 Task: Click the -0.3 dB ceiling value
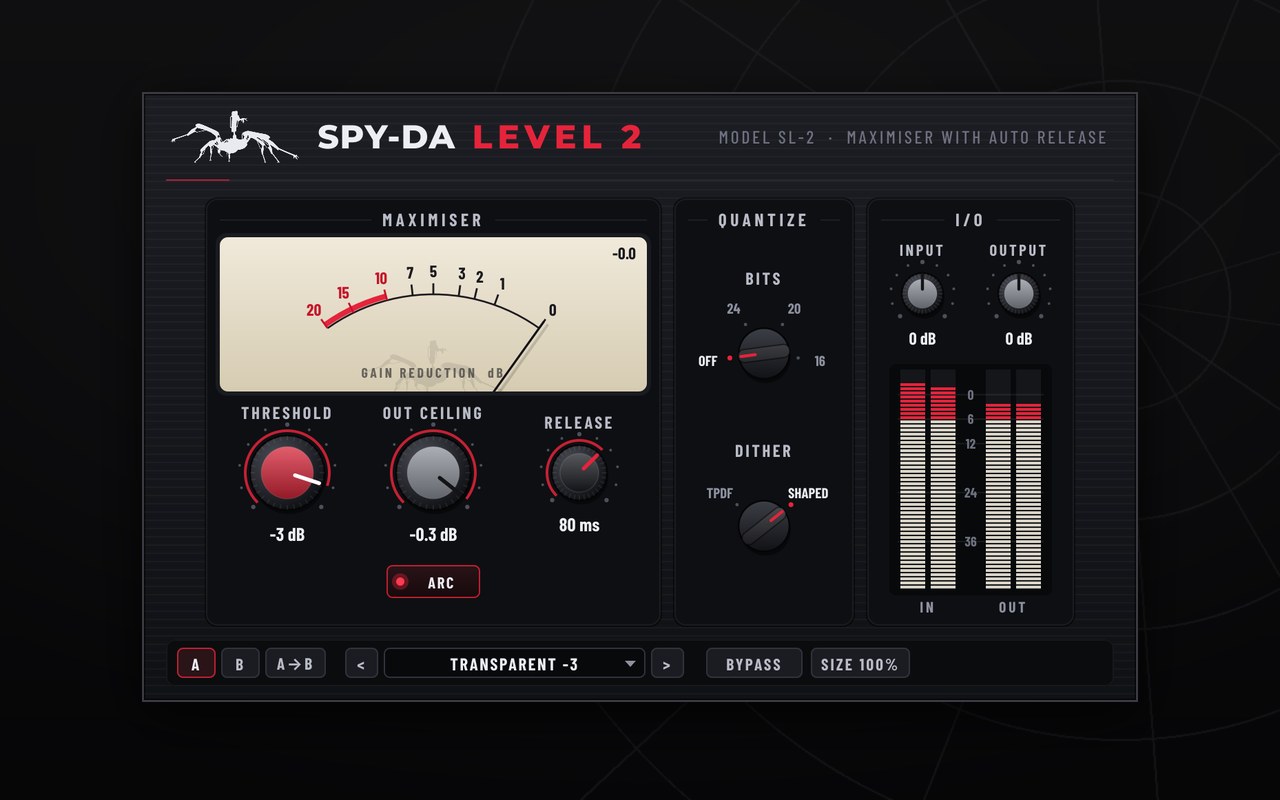433,534
